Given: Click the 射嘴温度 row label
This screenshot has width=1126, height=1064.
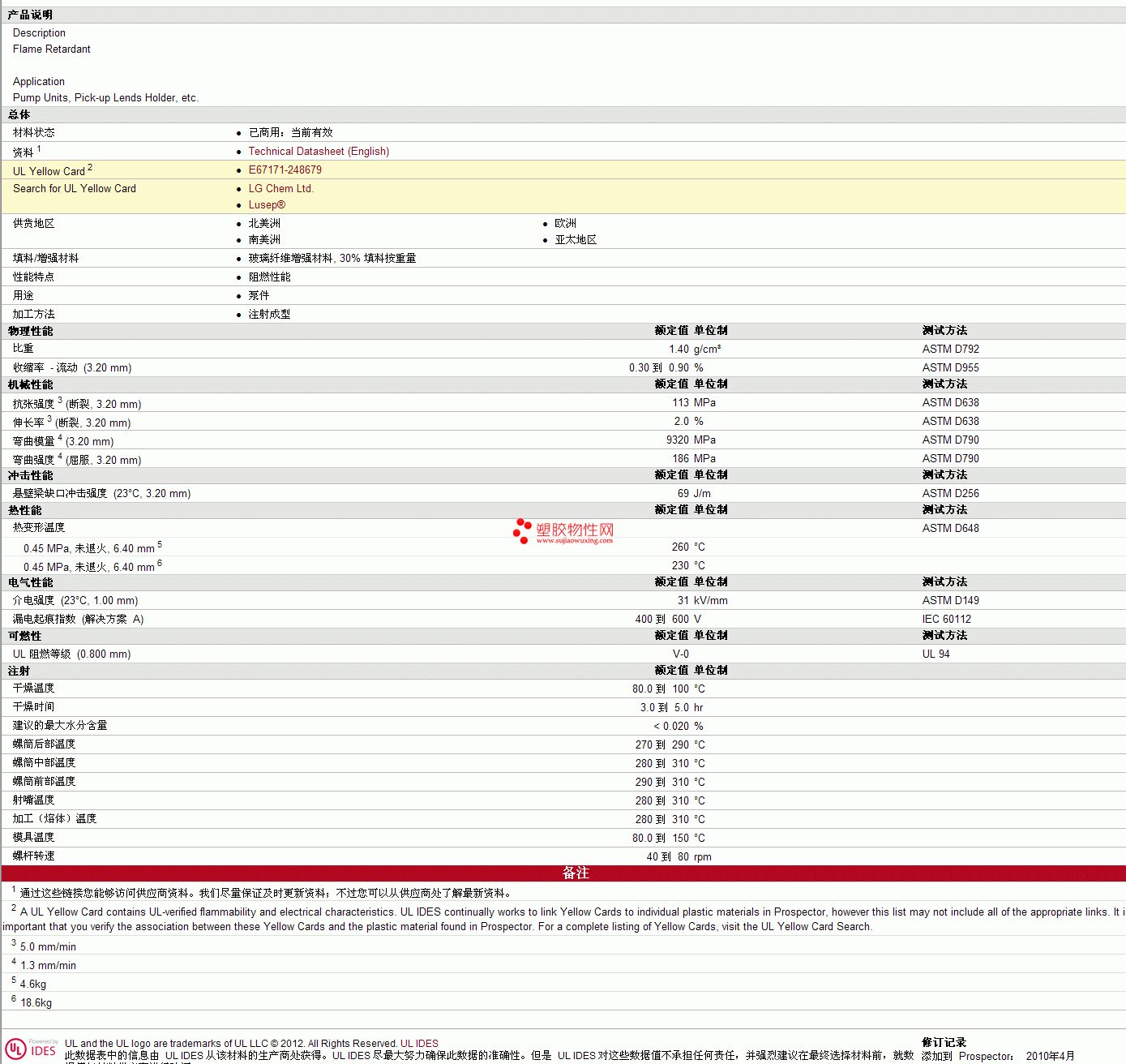Looking at the screenshot, I should [34, 800].
